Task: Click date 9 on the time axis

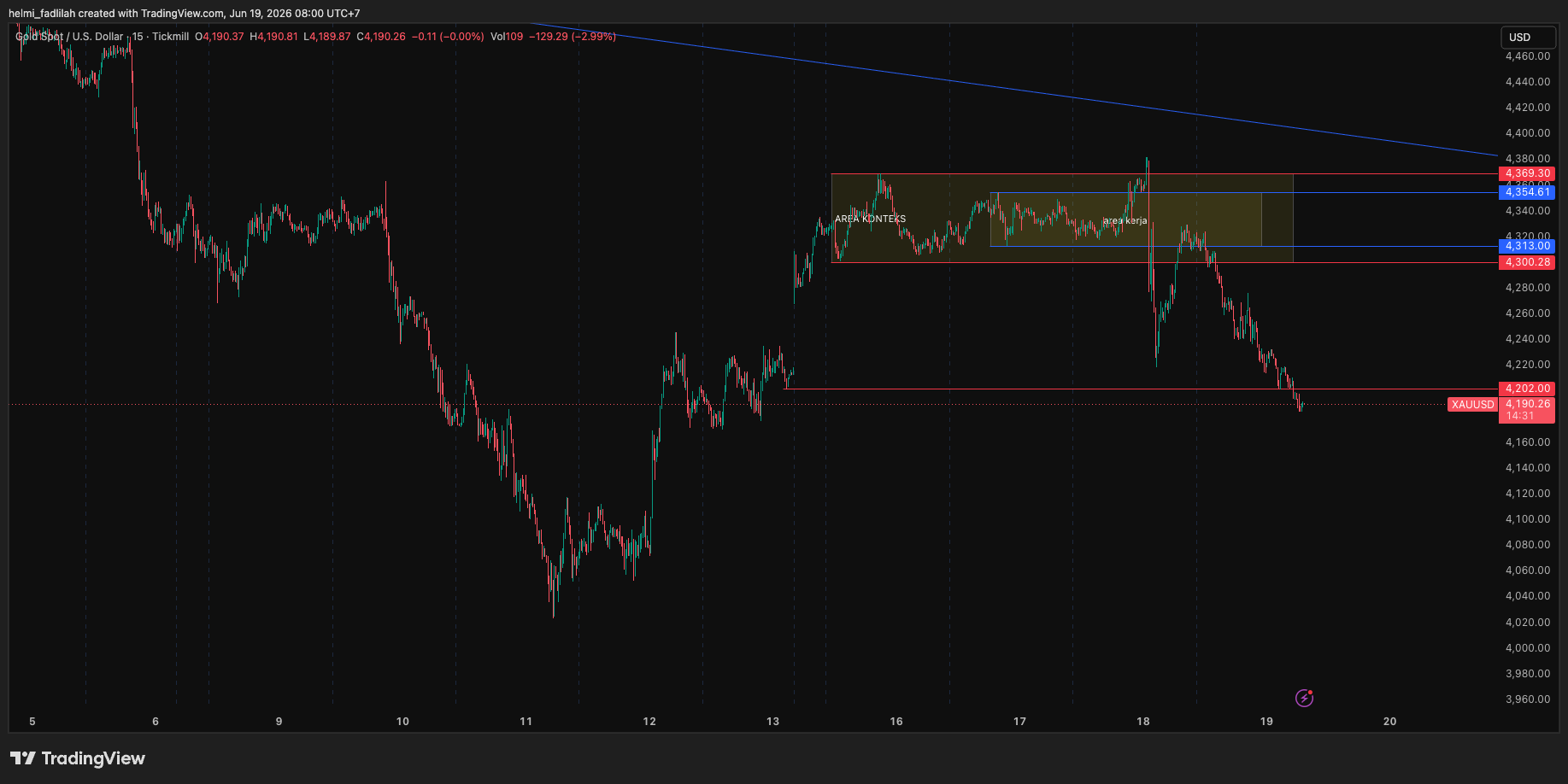Action: (x=279, y=722)
